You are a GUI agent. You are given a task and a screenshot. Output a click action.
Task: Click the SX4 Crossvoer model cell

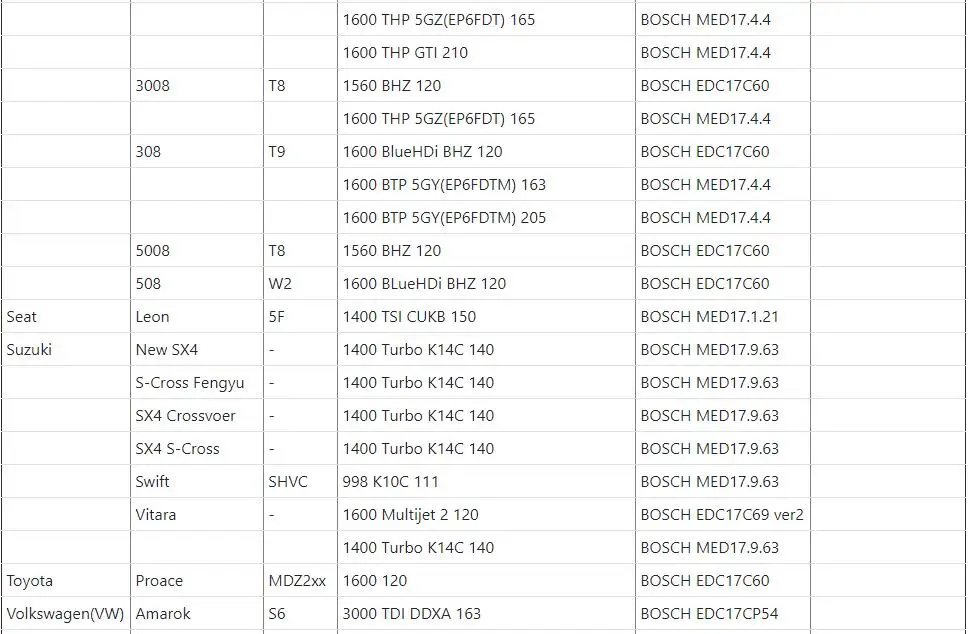pyautogui.click(x=197, y=415)
